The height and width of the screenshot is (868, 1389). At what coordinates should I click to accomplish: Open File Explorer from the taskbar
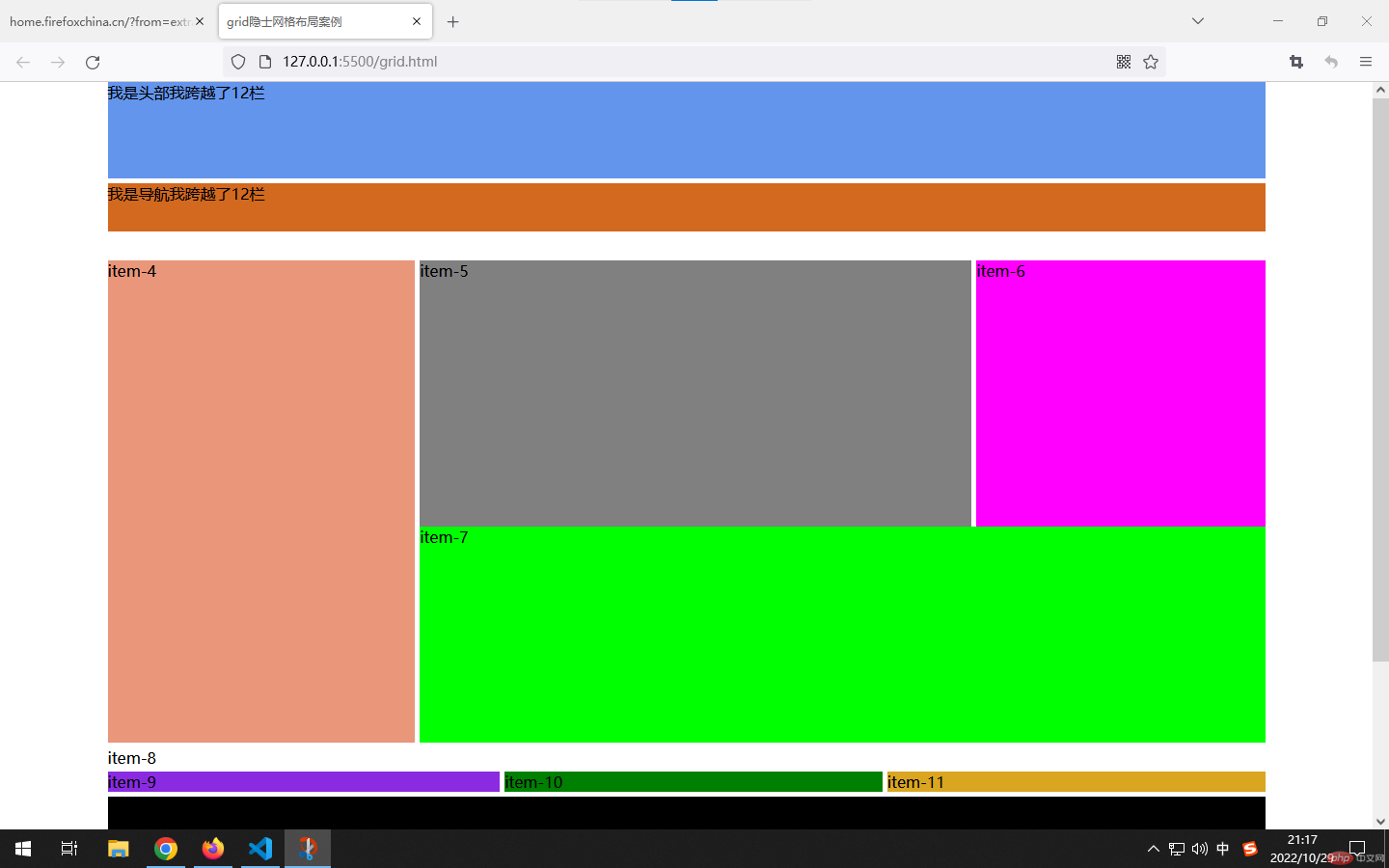pyautogui.click(x=119, y=849)
